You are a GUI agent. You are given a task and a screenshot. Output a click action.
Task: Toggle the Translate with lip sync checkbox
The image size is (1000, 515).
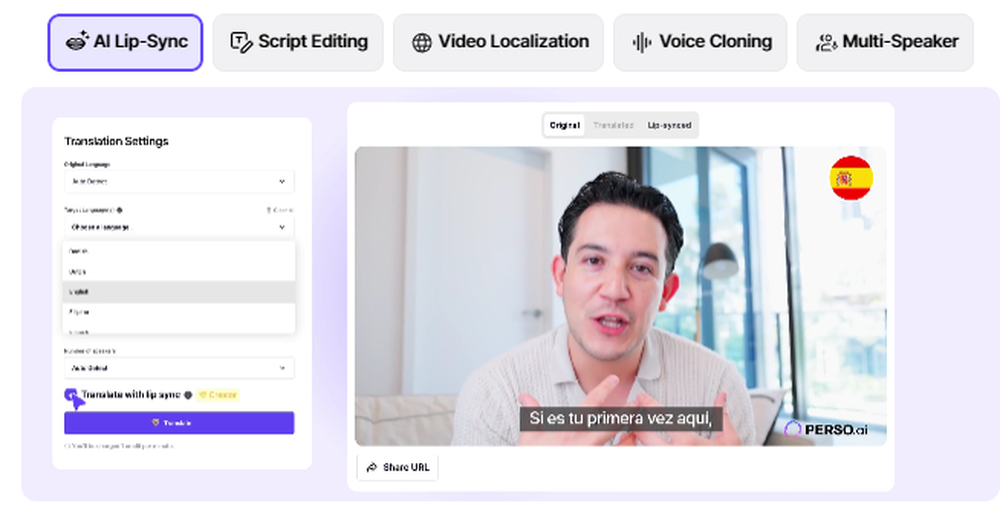[x=70, y=395]
